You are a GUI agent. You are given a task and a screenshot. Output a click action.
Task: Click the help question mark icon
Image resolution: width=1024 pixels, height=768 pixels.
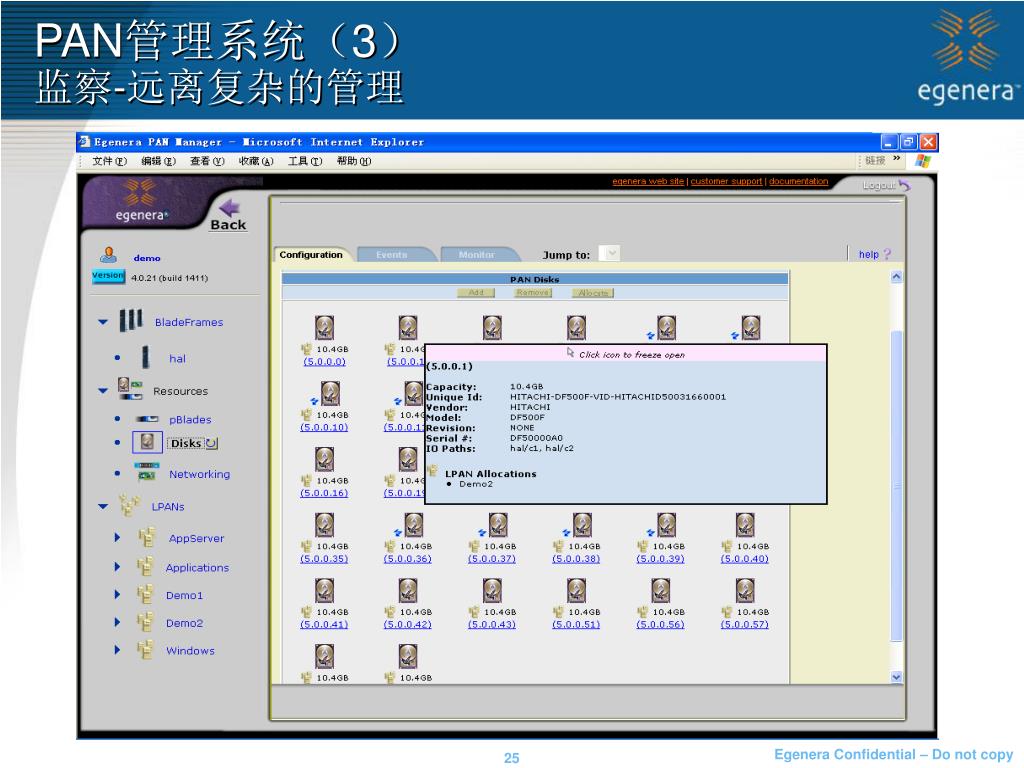(887, 254)
